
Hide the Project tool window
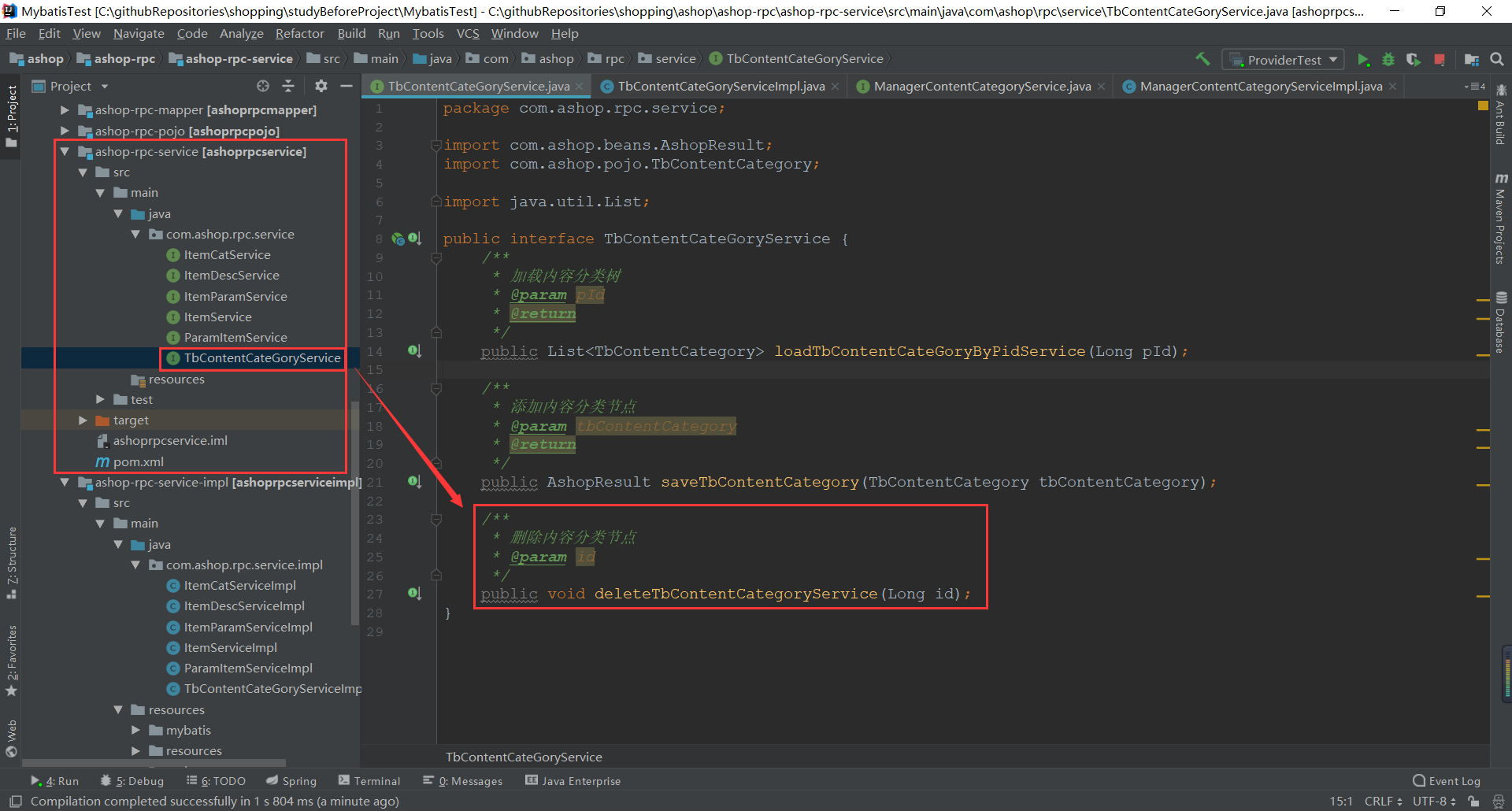(x=346, y=86)
